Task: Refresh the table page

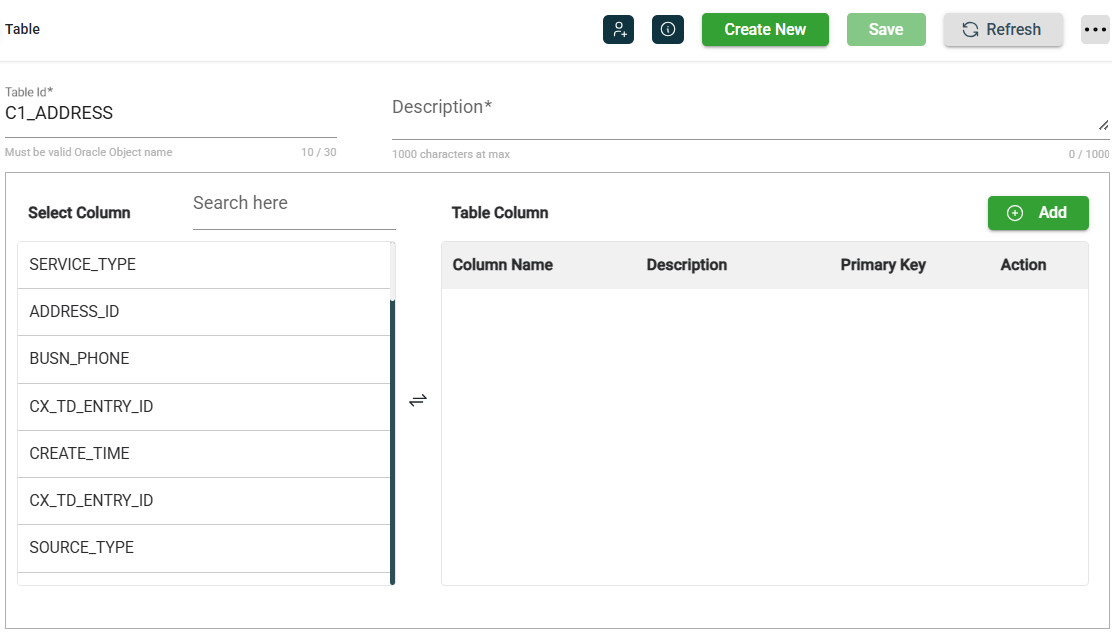Action: pyautogui.click(x=1002, y=30)
